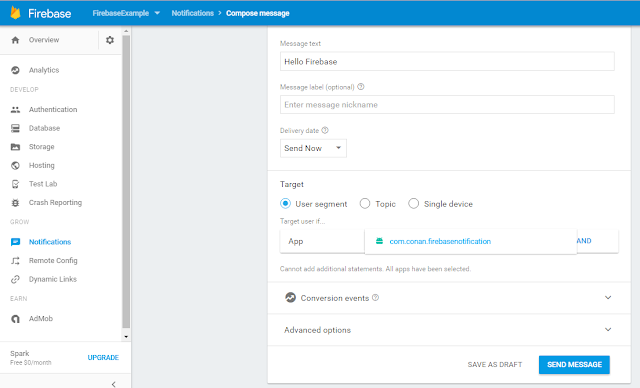Click the Firebase flame logo
This screenshot has width=640, height=388.
click(x=16, y=13)
